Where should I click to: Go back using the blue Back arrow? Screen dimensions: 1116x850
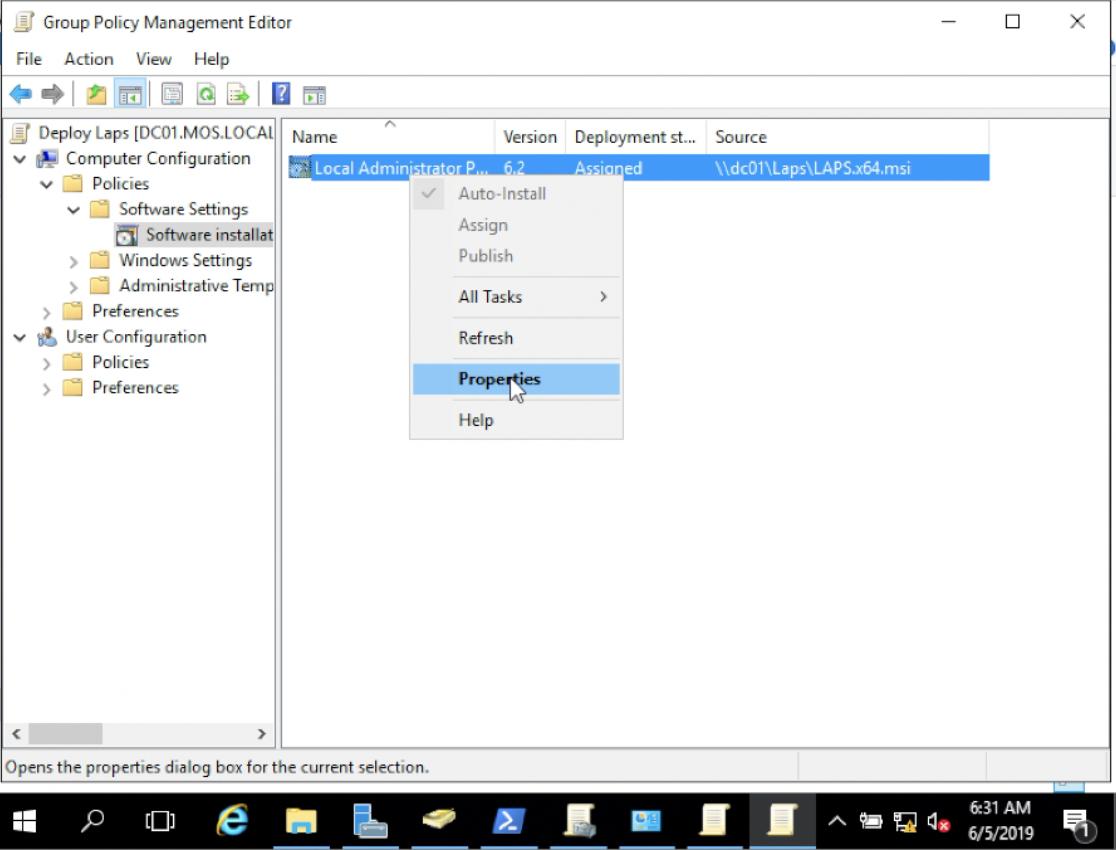pyautogui.click(x=21, y=94)
